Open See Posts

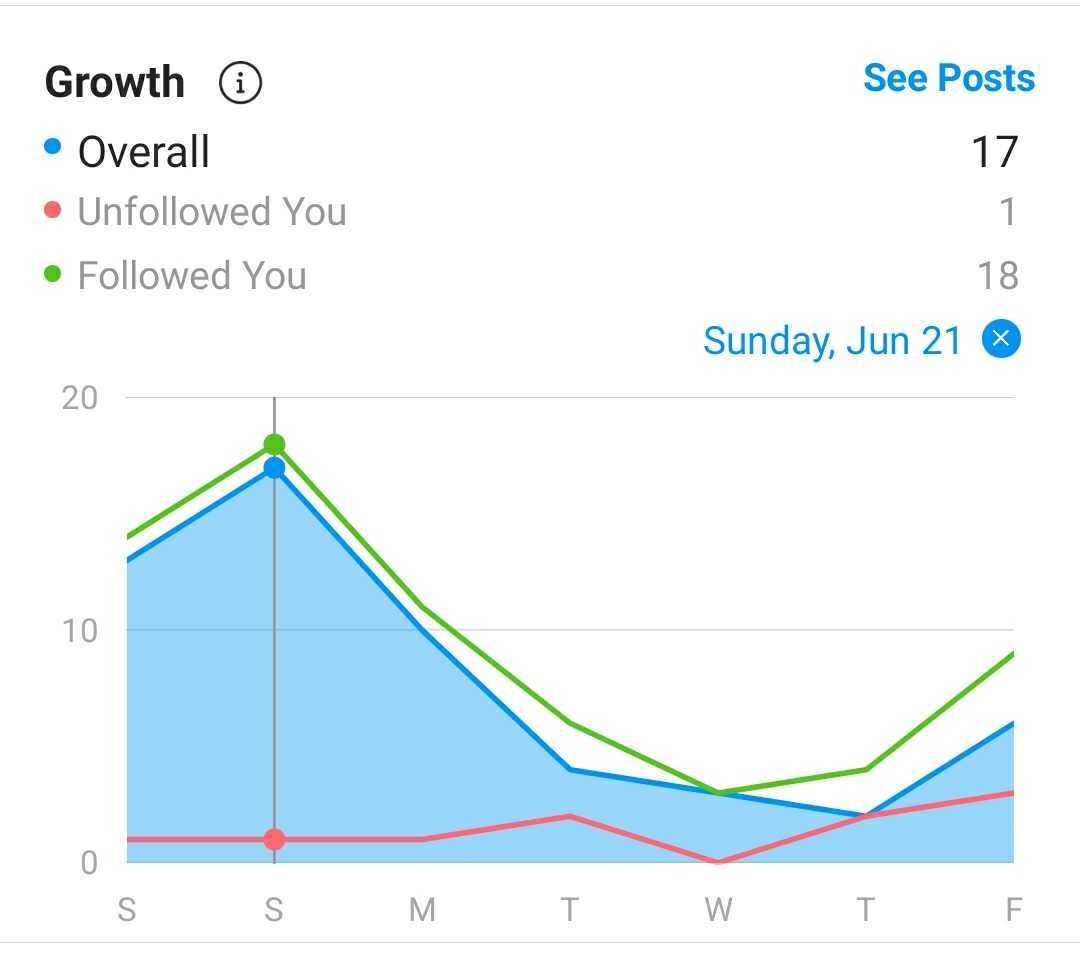pyautogui.click(x=948, y=77)
